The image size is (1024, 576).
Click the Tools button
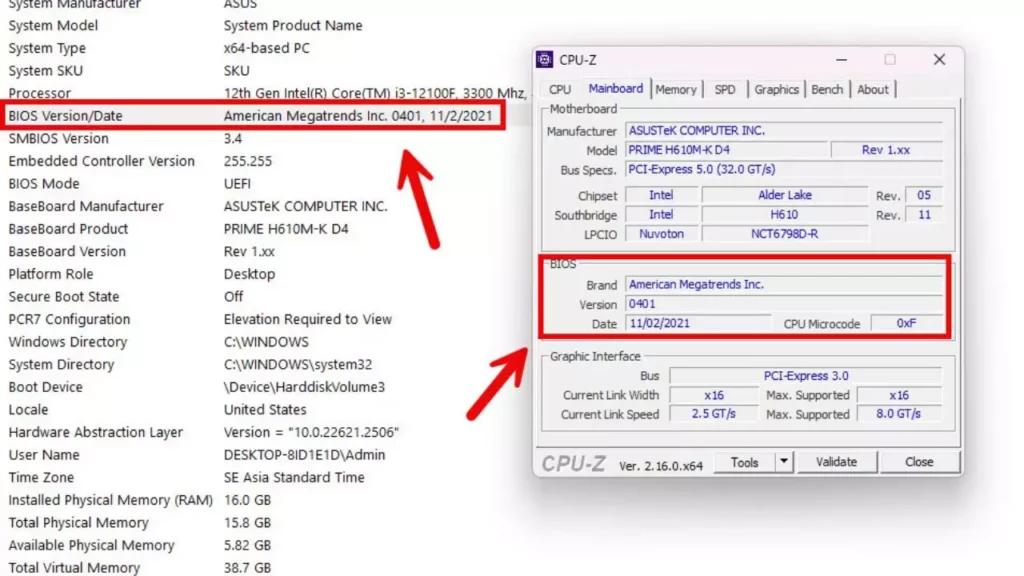coord(744,462)
